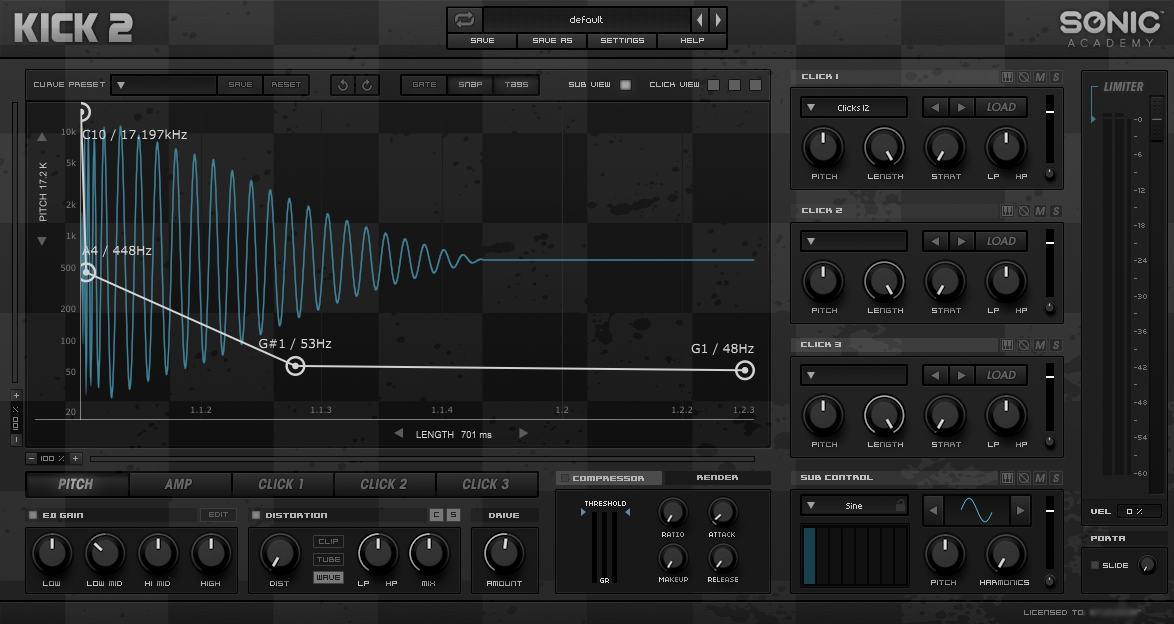Click distortion C button
Image resolution: width=1174 pixels, height=624 pixels.
coord(437,515)
